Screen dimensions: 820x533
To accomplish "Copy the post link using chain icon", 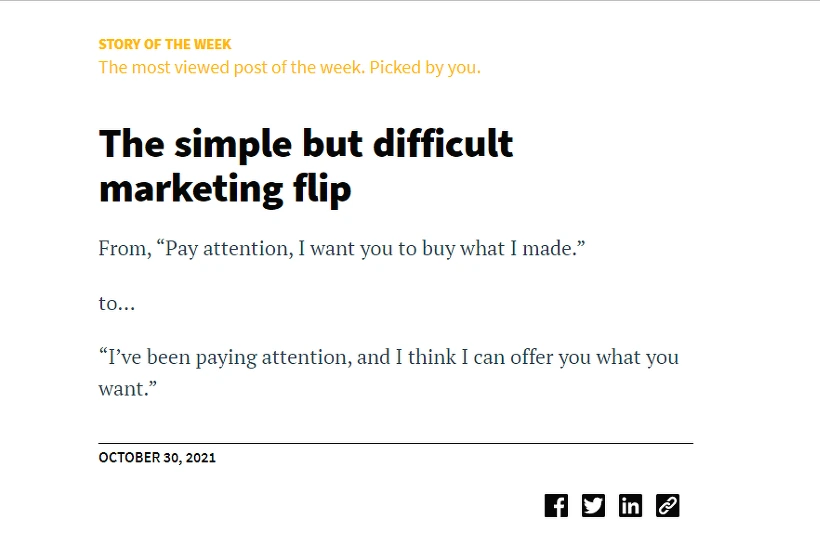I will (x=667, y=505).
